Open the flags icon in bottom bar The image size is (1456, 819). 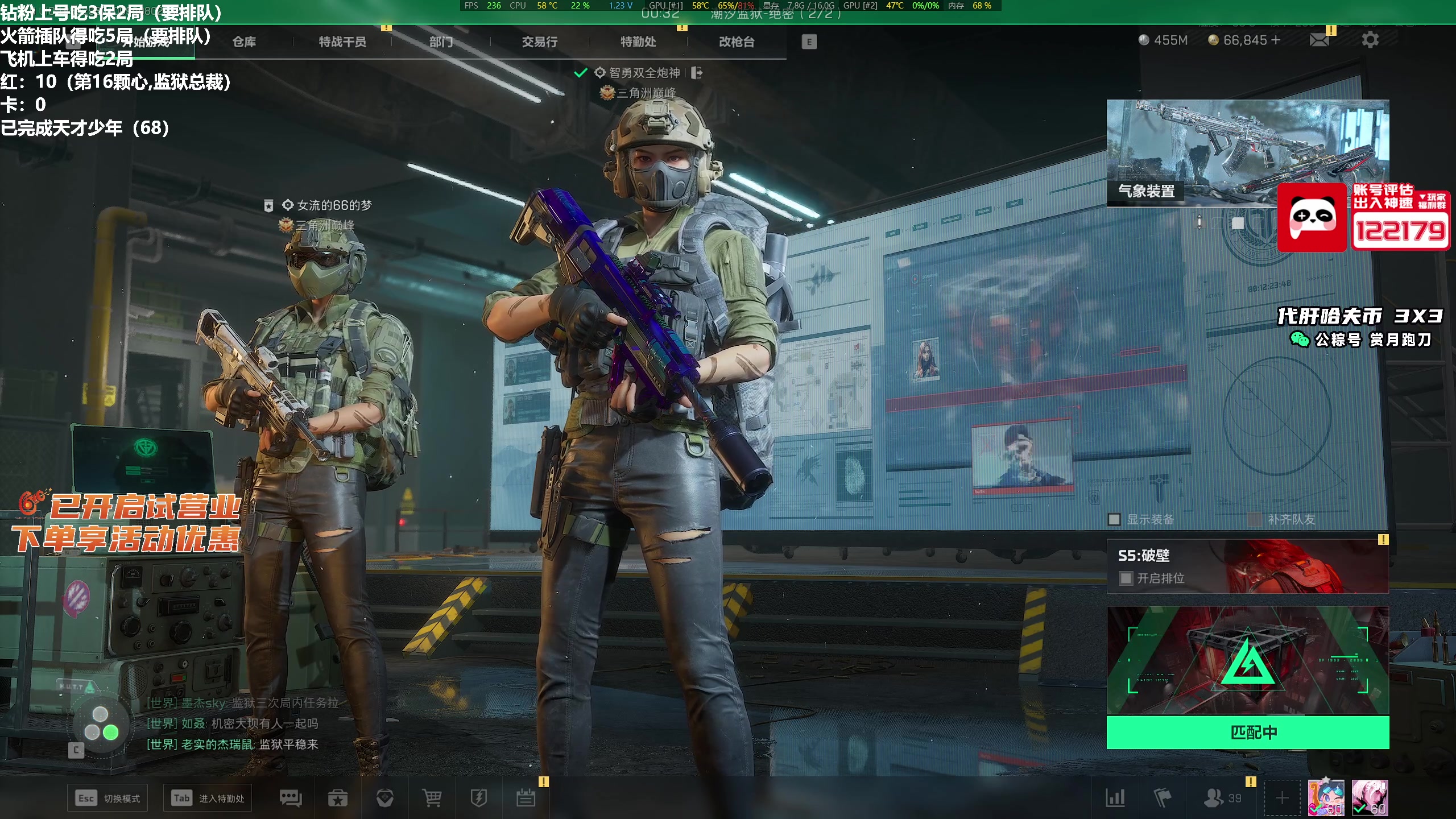(1163, 798)
